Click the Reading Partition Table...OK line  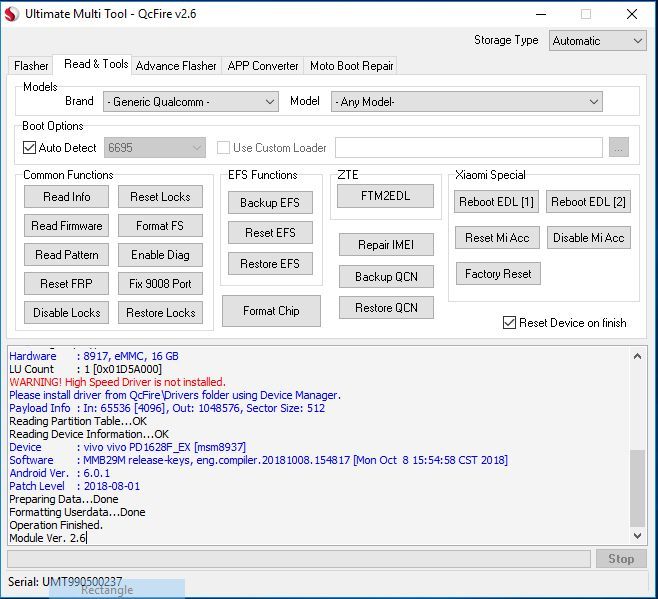point(78,421)
